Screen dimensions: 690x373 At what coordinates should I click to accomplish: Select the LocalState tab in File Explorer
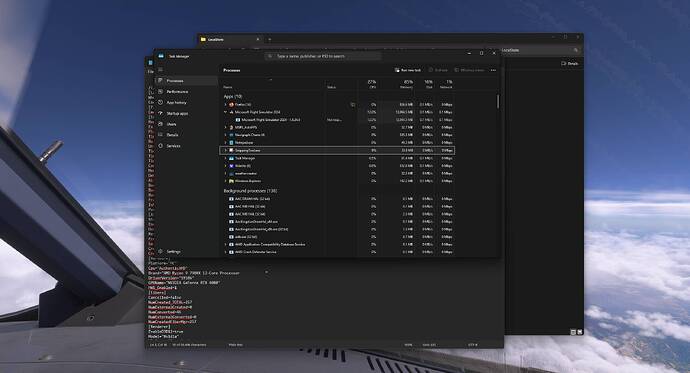pyautogui.click(x=230, y=39)
